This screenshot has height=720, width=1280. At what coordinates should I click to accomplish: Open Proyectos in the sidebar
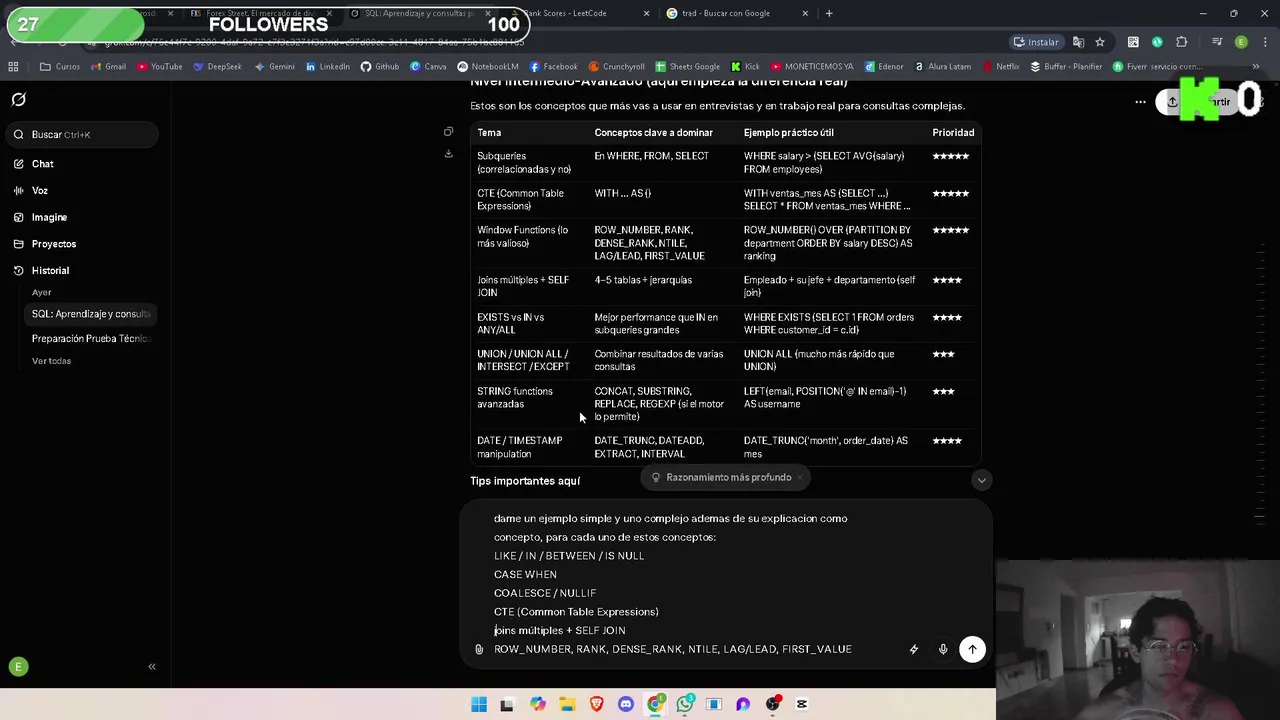click(x=54, y=244)
